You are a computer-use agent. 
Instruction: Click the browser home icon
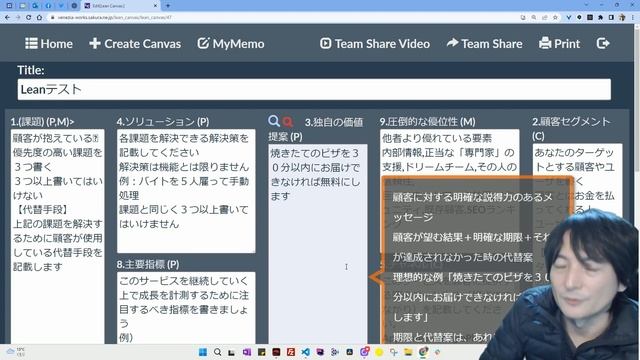(x=39, y=18)
